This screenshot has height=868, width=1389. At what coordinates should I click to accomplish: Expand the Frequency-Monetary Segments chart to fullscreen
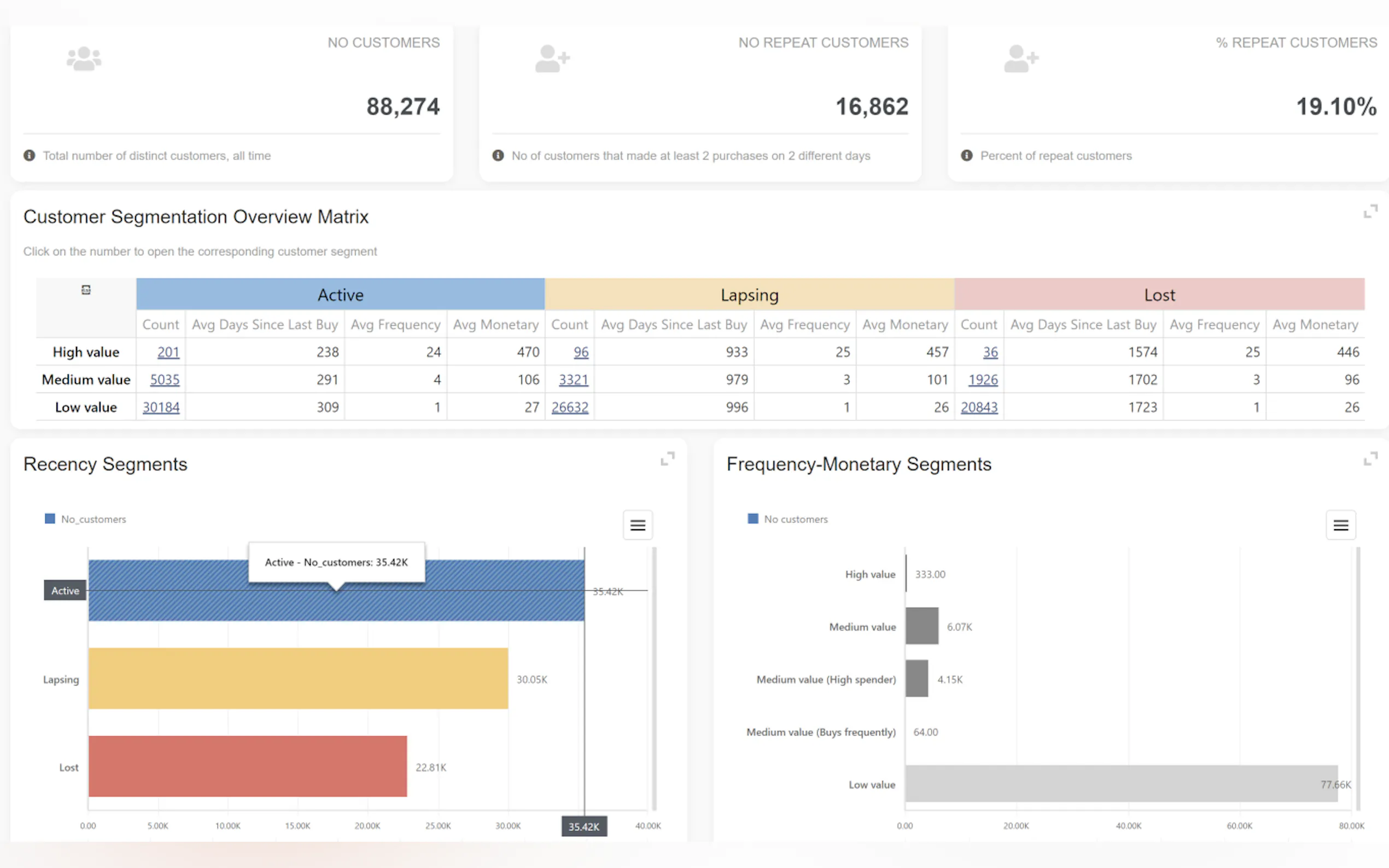(x=1370, y=459)
